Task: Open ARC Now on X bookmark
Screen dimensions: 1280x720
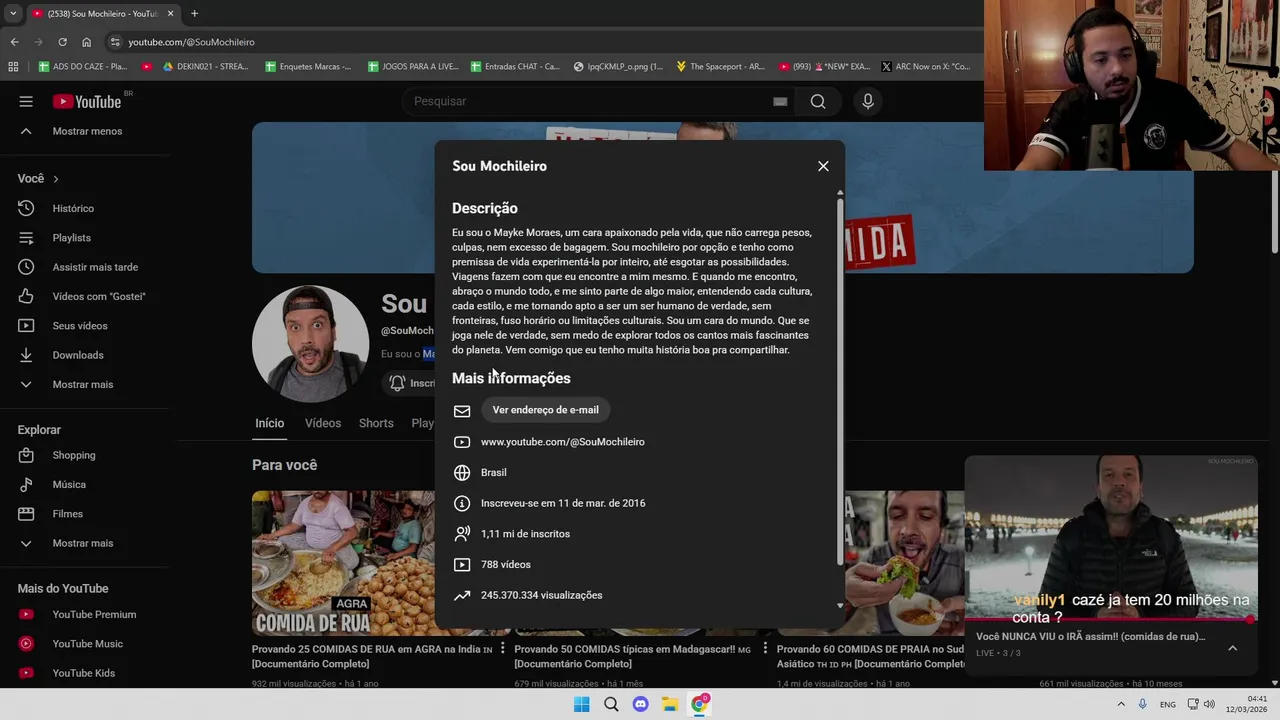Action: 925,67
